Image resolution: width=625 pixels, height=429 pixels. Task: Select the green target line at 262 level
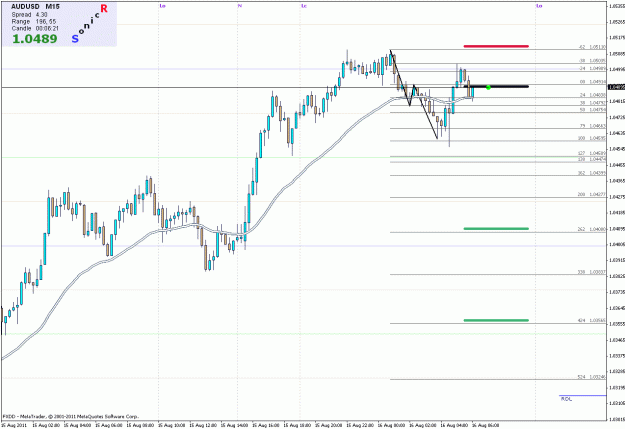coord(496,228)
